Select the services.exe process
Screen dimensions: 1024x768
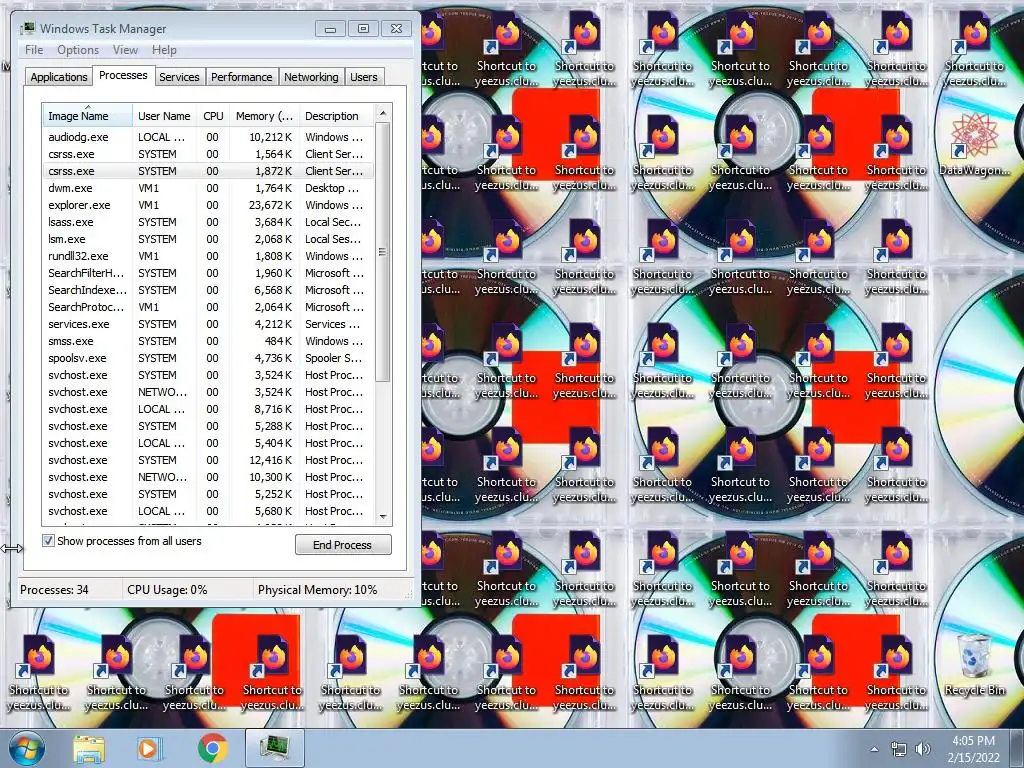point(208,324)
